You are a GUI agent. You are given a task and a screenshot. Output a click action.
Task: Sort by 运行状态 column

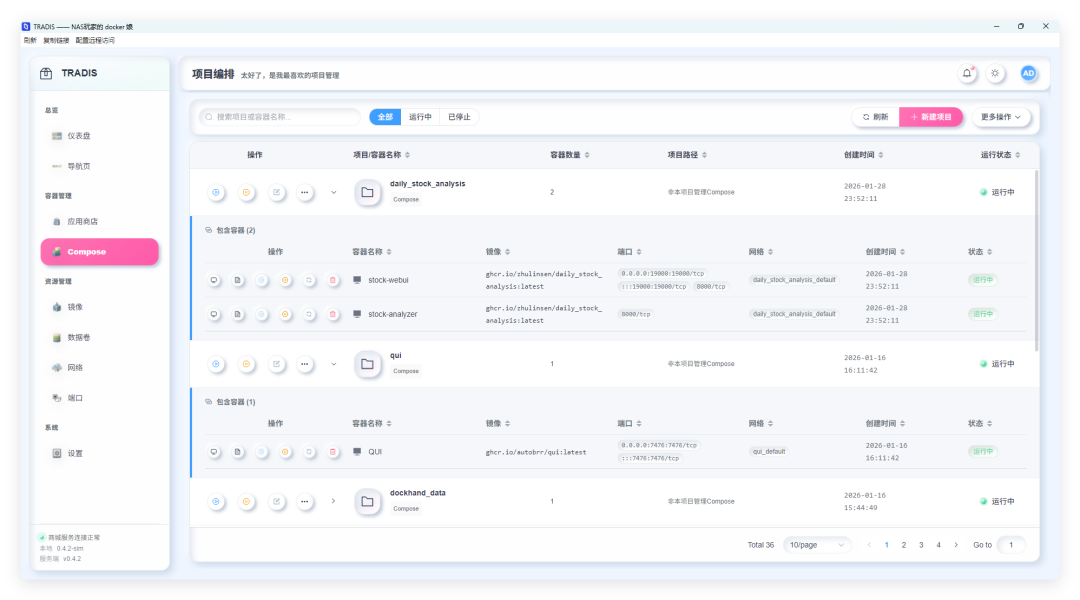coord(1001,155)
